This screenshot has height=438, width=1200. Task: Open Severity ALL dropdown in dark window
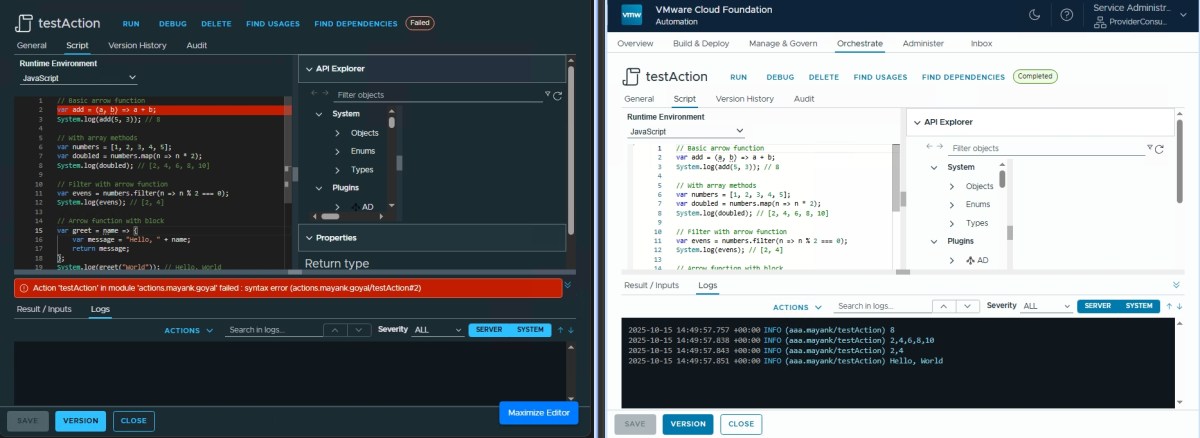(437, 330)
